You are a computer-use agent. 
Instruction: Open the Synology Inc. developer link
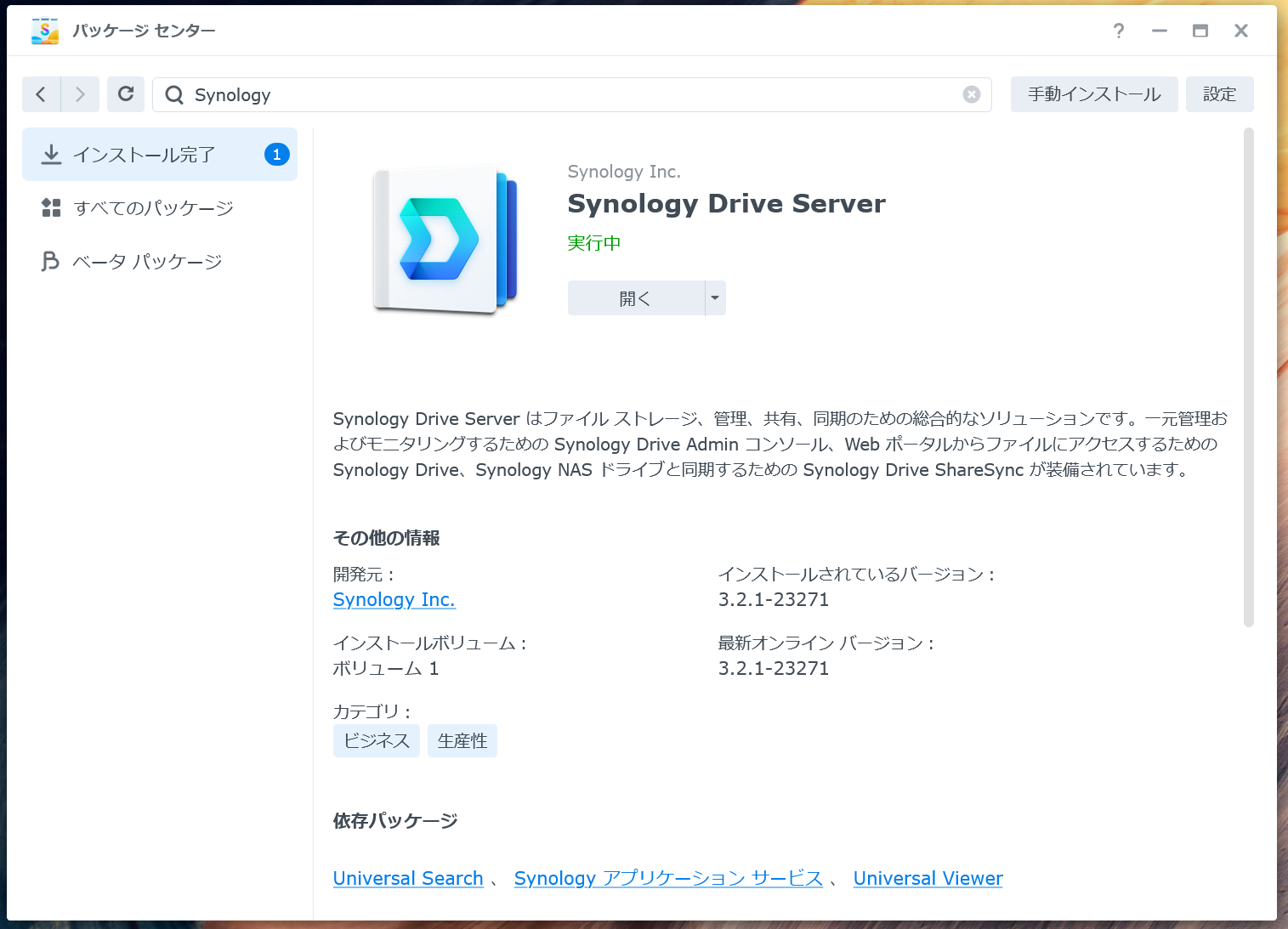click(394, 600)
